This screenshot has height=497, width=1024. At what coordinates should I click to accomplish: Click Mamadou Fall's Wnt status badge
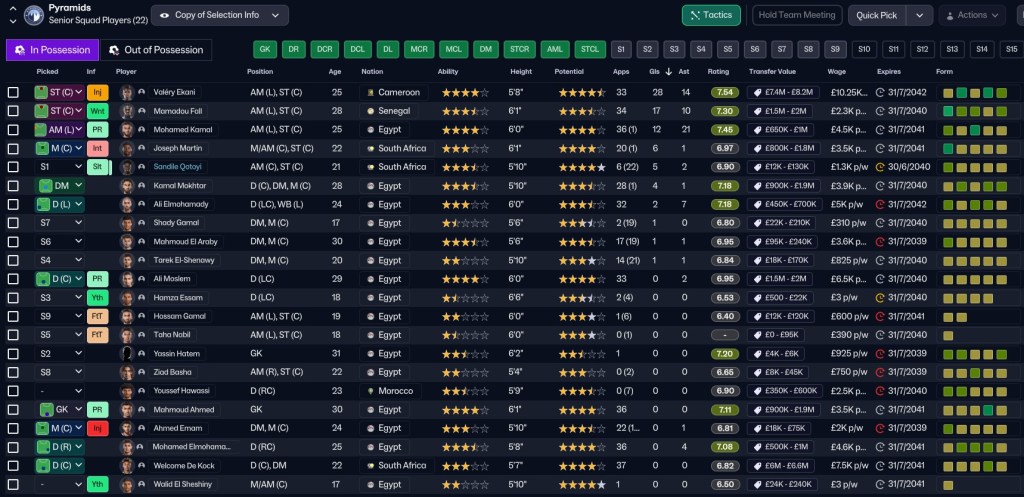tap(97, 111)
